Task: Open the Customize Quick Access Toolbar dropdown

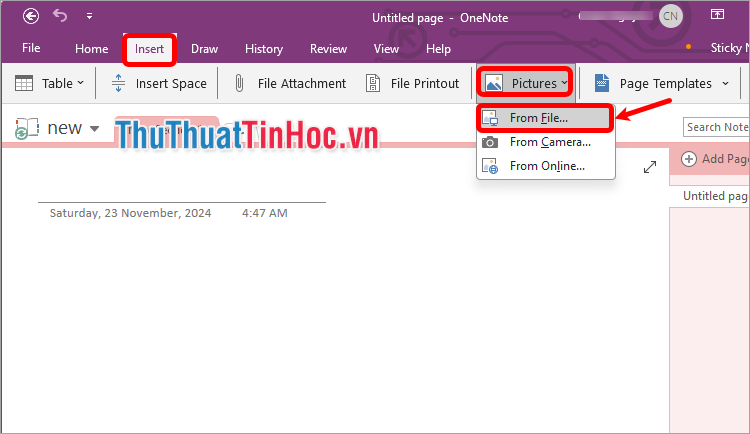Action: (x=89, y=16)
